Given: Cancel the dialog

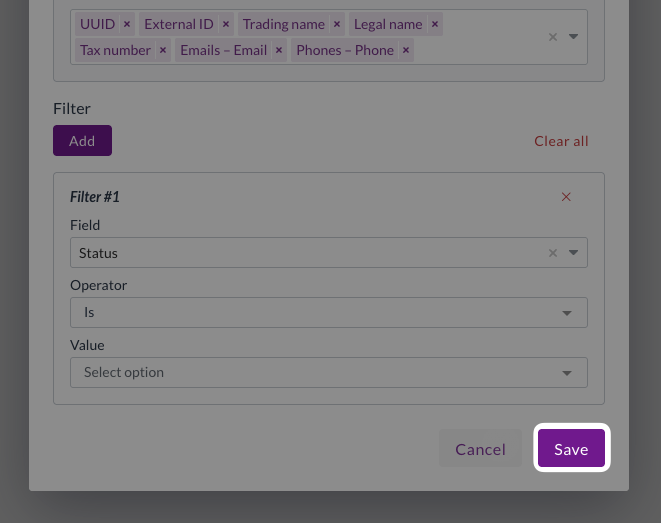Looking at the screenshot, I should [480, 449].
